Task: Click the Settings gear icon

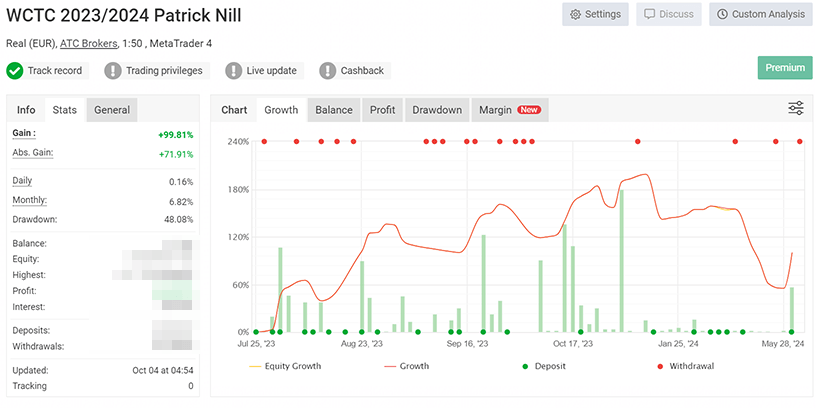Action: pyautogui.click(x=576, y=15)
